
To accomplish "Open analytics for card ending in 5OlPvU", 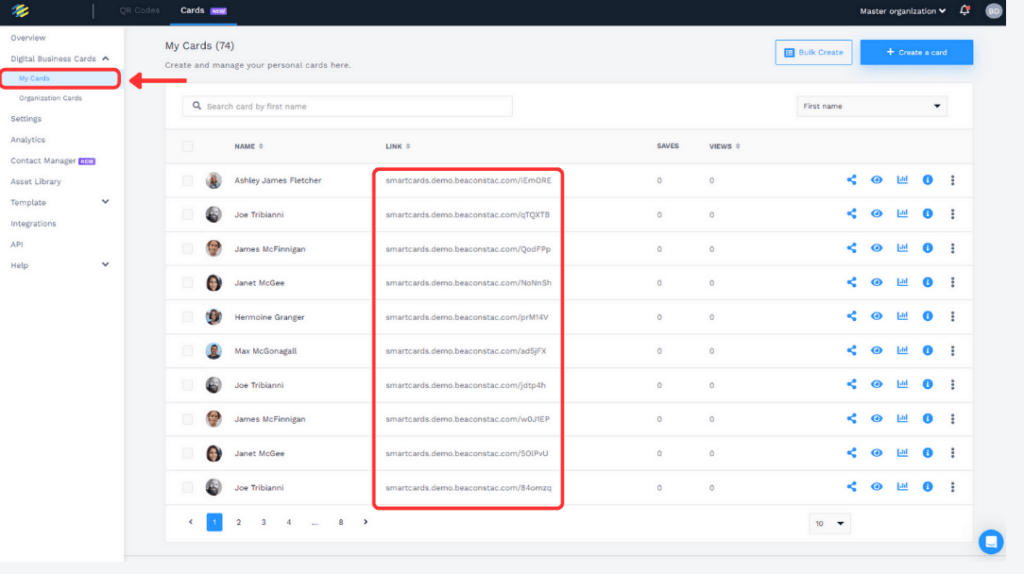I will coord(902,453).
